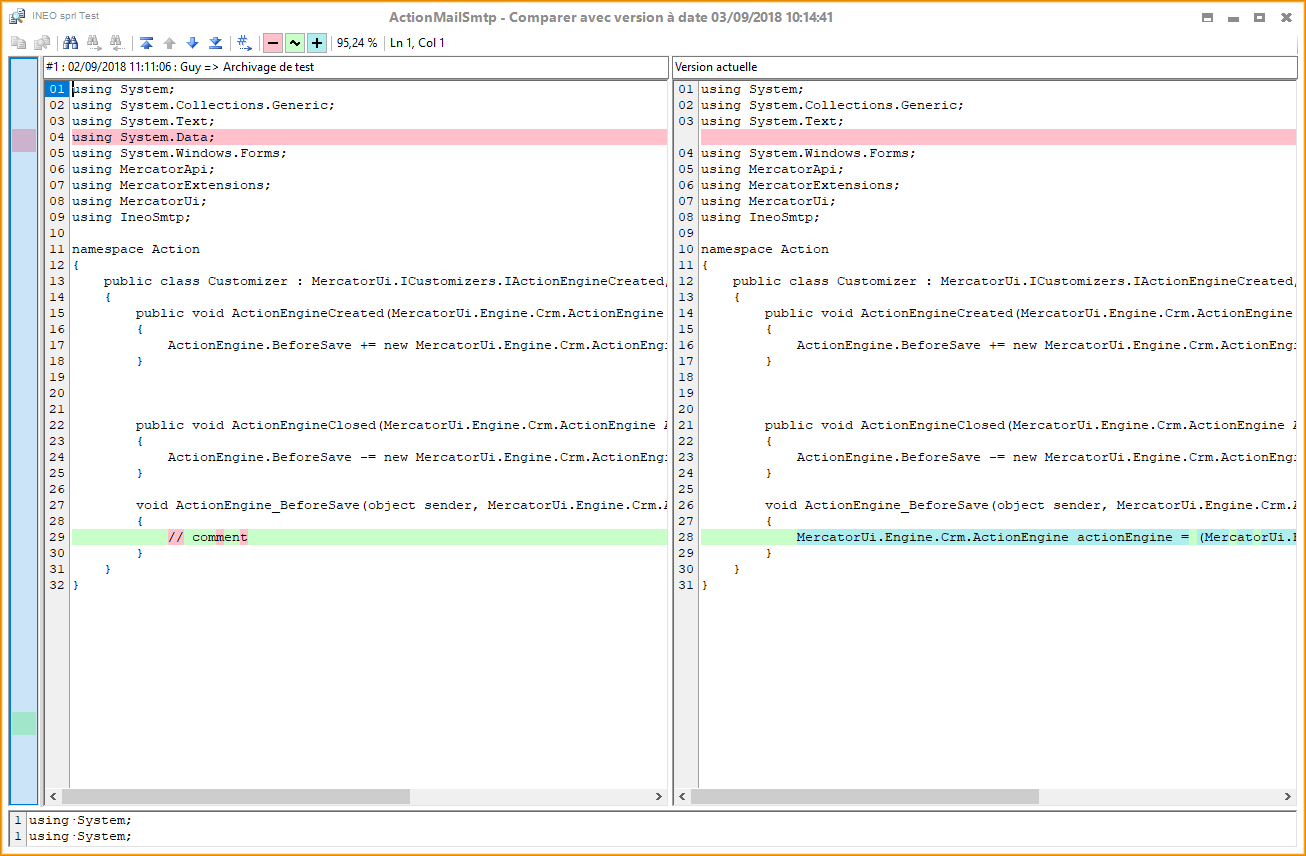Click the Find binoculars icon
Viewport: 1306px width, 856px height.
(x=70, y=43)
